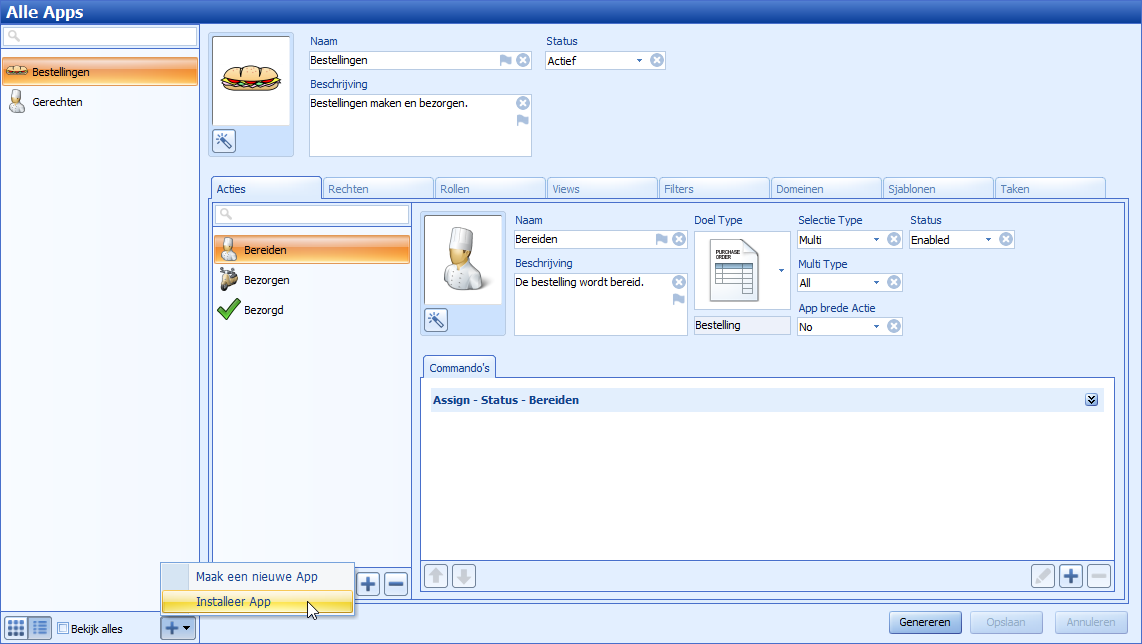The width and height of the screenshot is (1142, 644).
Task: Select the Gerechten app in list
Action: point(100,102)
